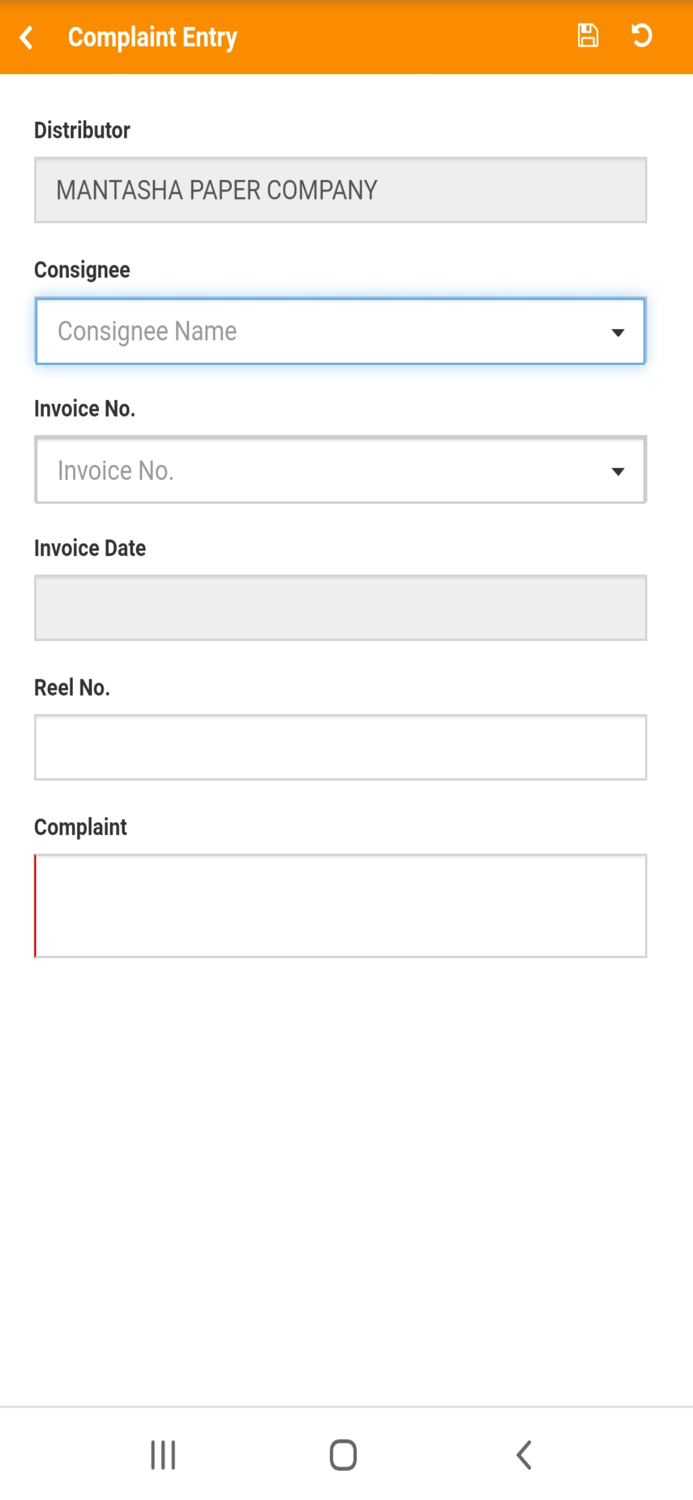Tap the Invoice Date label
The image size is (693, 1500).
pos(90,548)
